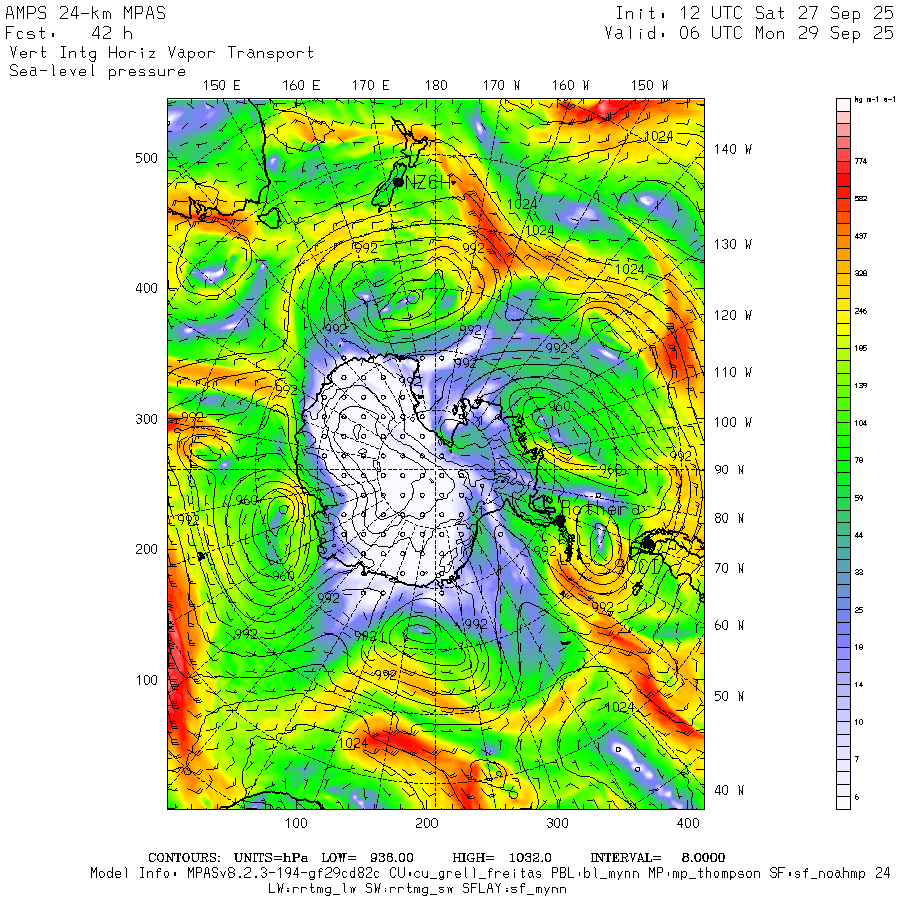Click the '40 W' longitude label

coord(729,790)
